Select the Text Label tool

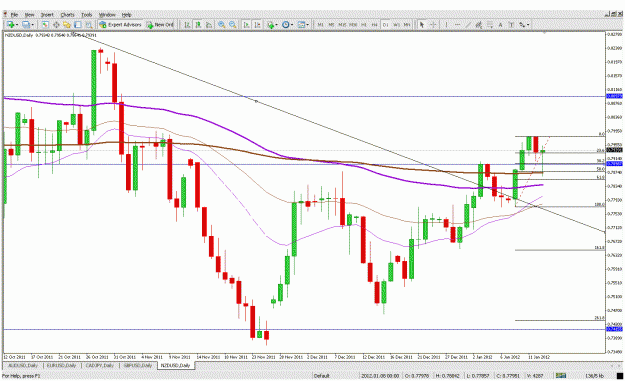(511, 25)
